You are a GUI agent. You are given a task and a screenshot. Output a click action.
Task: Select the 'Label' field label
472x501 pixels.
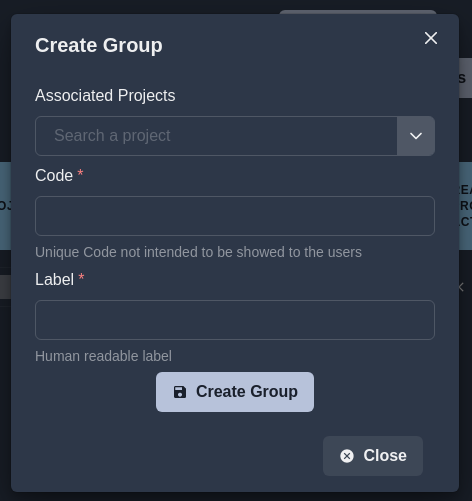(54, 279)
